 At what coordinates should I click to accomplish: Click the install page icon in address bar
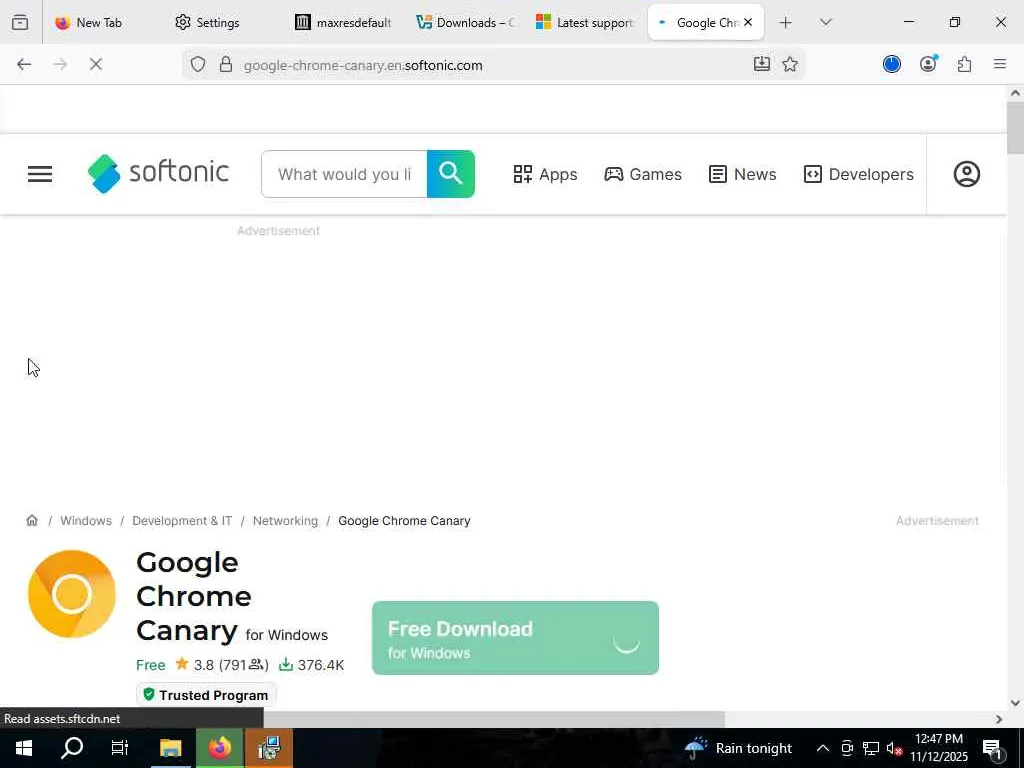point(761,64)
